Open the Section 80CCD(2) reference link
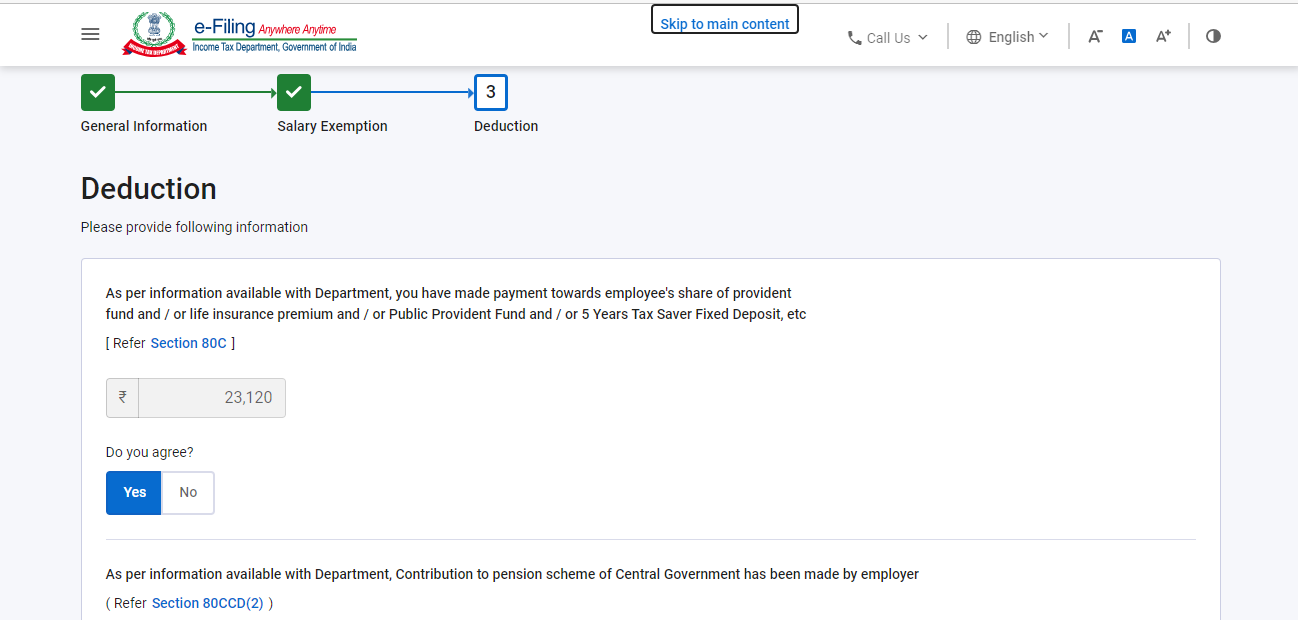Image resolution: width=1298 pixels, height=620 pixels. [208, 603]
